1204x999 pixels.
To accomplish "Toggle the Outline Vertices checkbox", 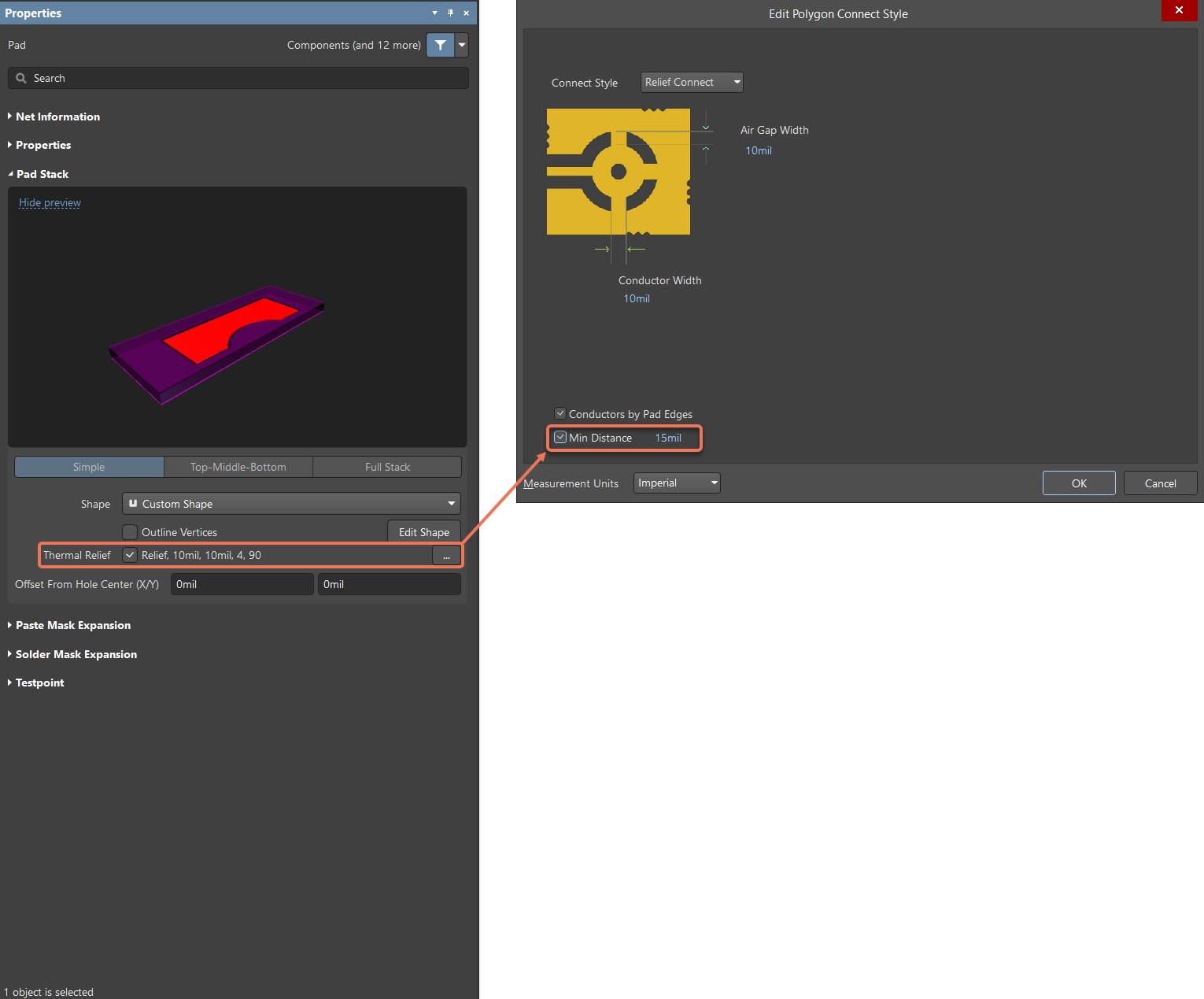I will tap(131, 532).
